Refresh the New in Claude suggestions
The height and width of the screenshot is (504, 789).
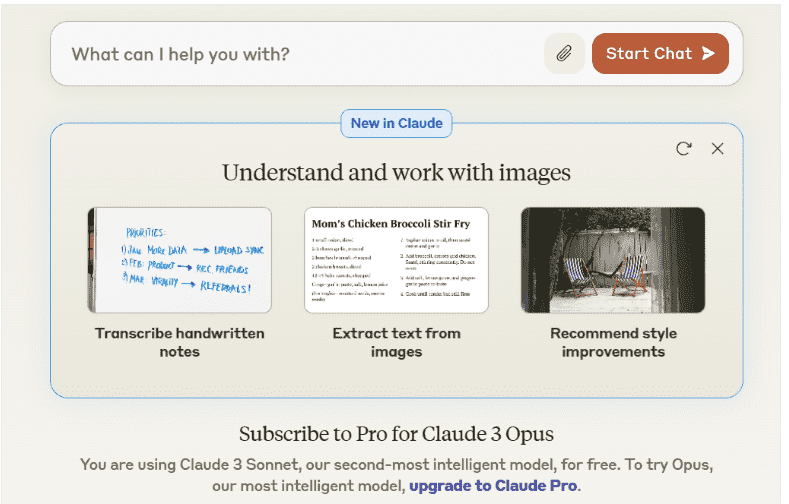coord(684,148)
